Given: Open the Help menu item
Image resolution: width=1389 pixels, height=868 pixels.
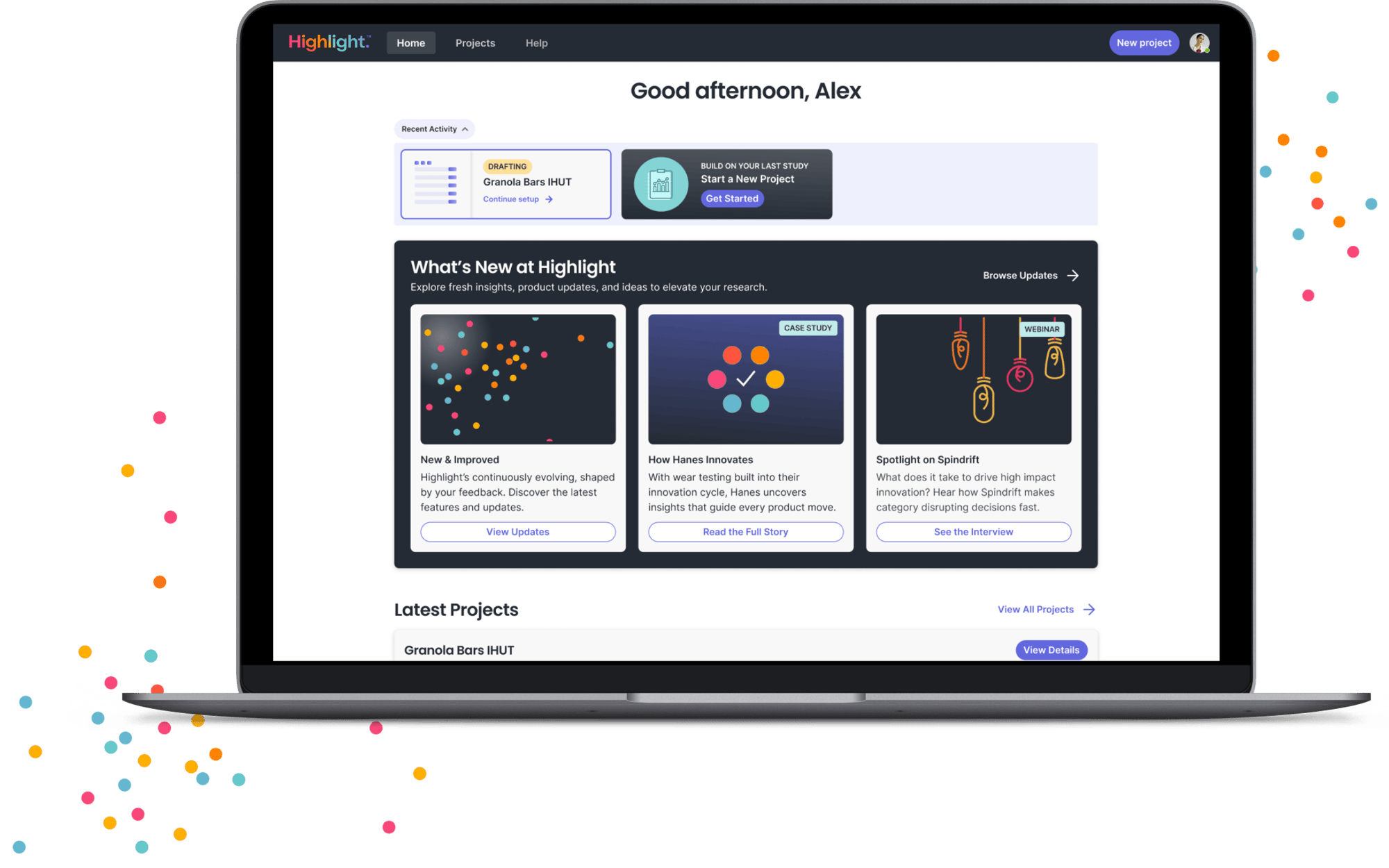Looking at the screenshot, I should coord(536,43).
